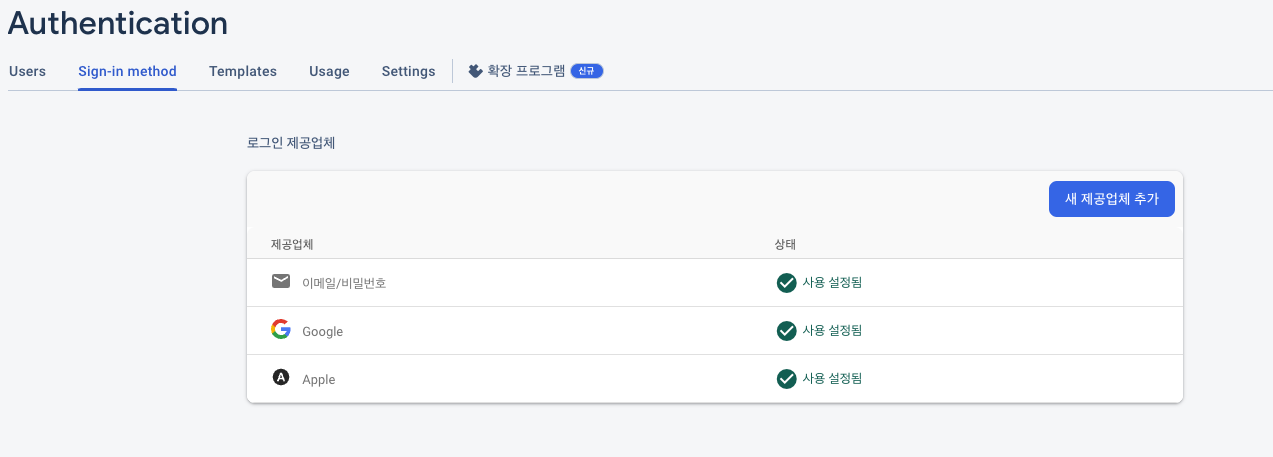1273x457 pixels.
Task: Open the 이메일/비밀번호 provider row
Action: (x=715, y=283)
